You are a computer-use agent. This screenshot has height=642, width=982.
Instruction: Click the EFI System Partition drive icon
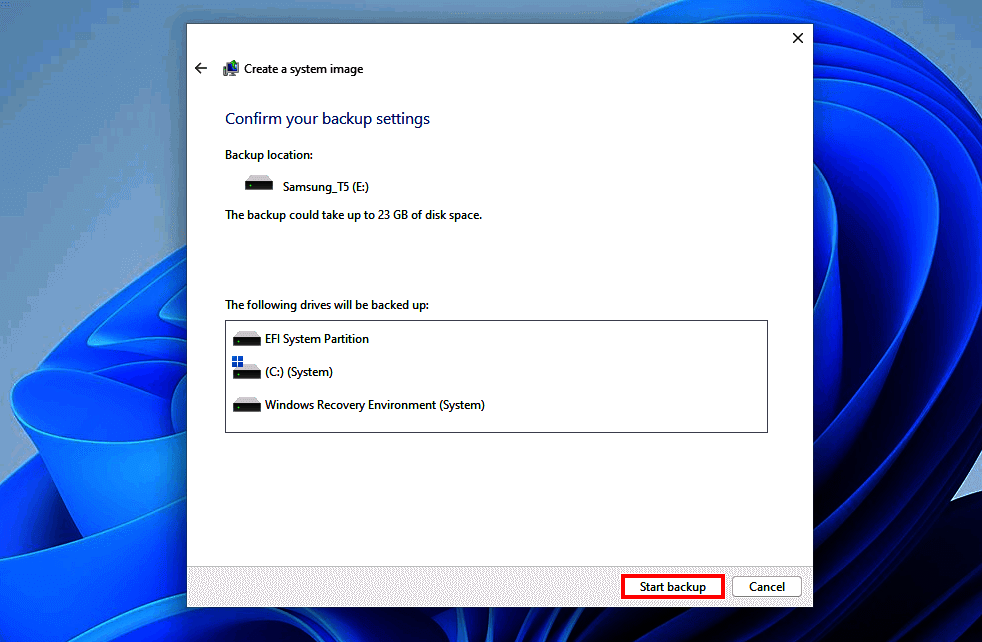coord(246,338)
